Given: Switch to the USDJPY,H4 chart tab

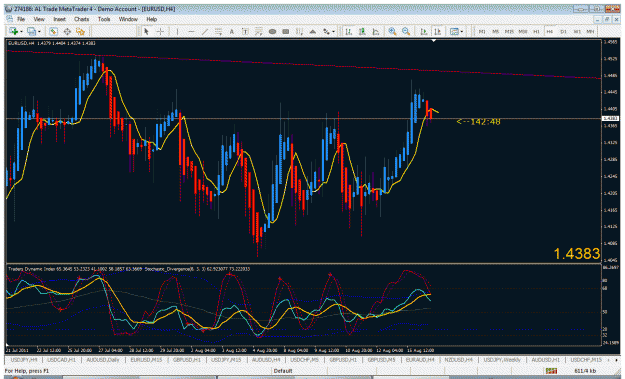Looking at the screenshot, I should pyautogui.click(x=24, y=360).
